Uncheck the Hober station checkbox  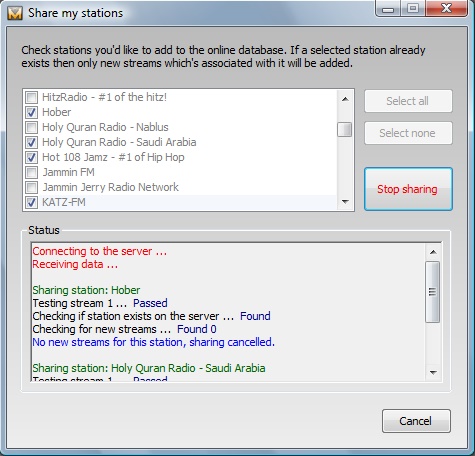[x=32, y=112]
